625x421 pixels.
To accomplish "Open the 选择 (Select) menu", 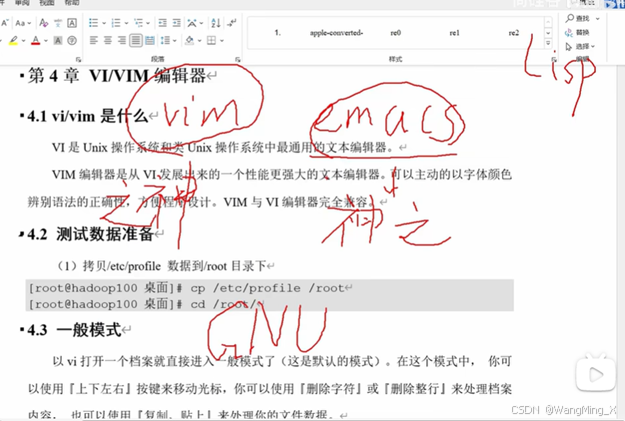I will (580, 47).
